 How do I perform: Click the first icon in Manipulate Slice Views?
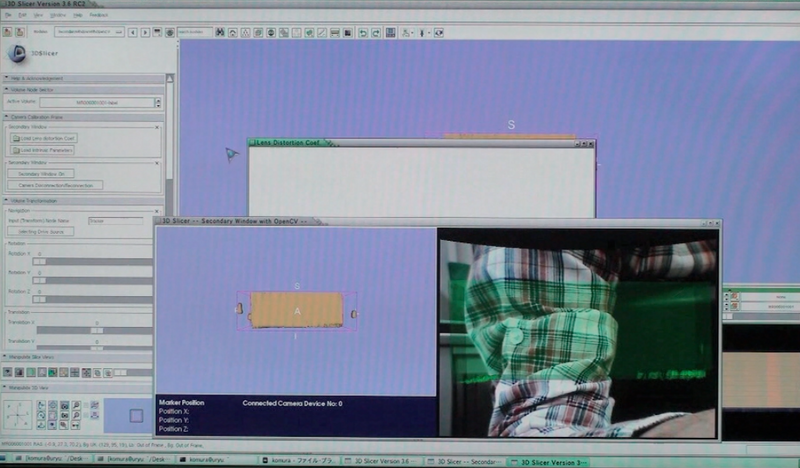coord(7,373)
